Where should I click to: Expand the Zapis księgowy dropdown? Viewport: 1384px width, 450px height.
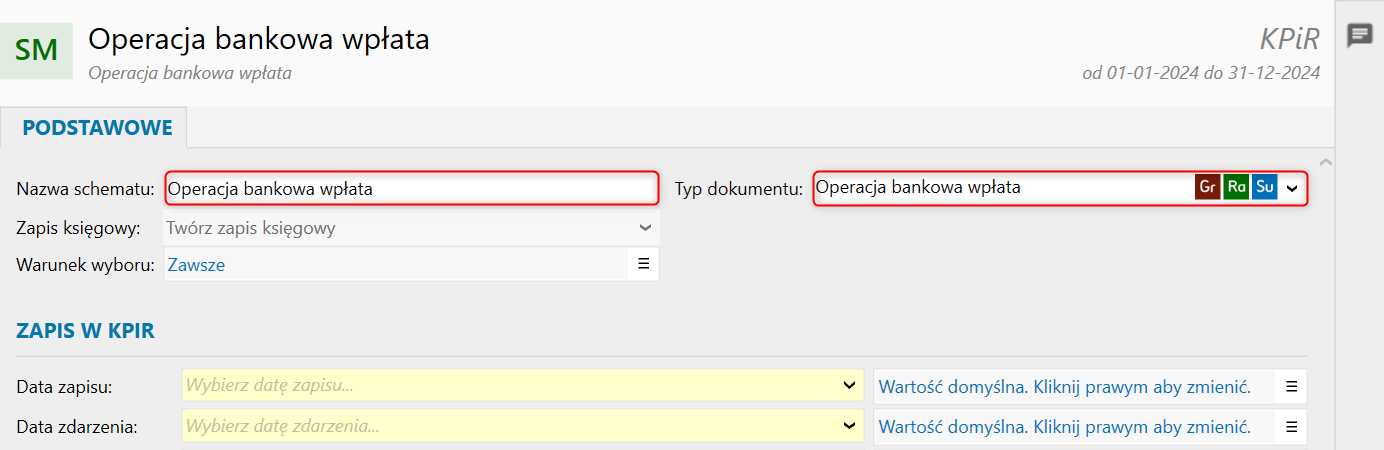coord(645,228)
